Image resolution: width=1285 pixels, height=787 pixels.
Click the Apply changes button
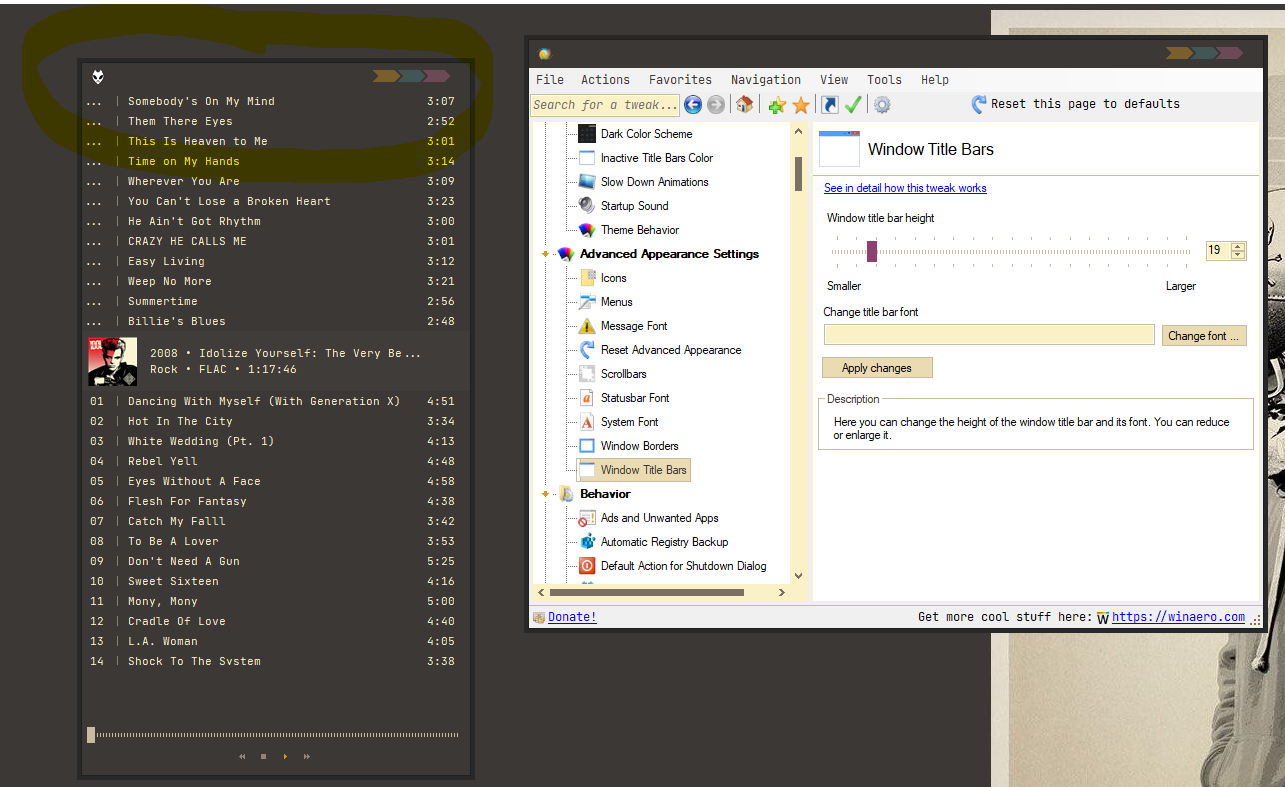tap(877, 368)
